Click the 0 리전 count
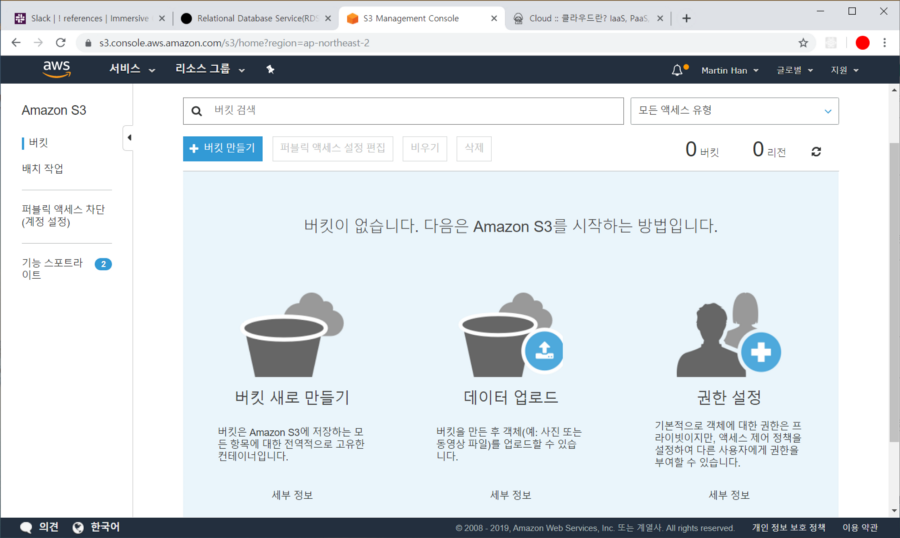 click(769, 150)
